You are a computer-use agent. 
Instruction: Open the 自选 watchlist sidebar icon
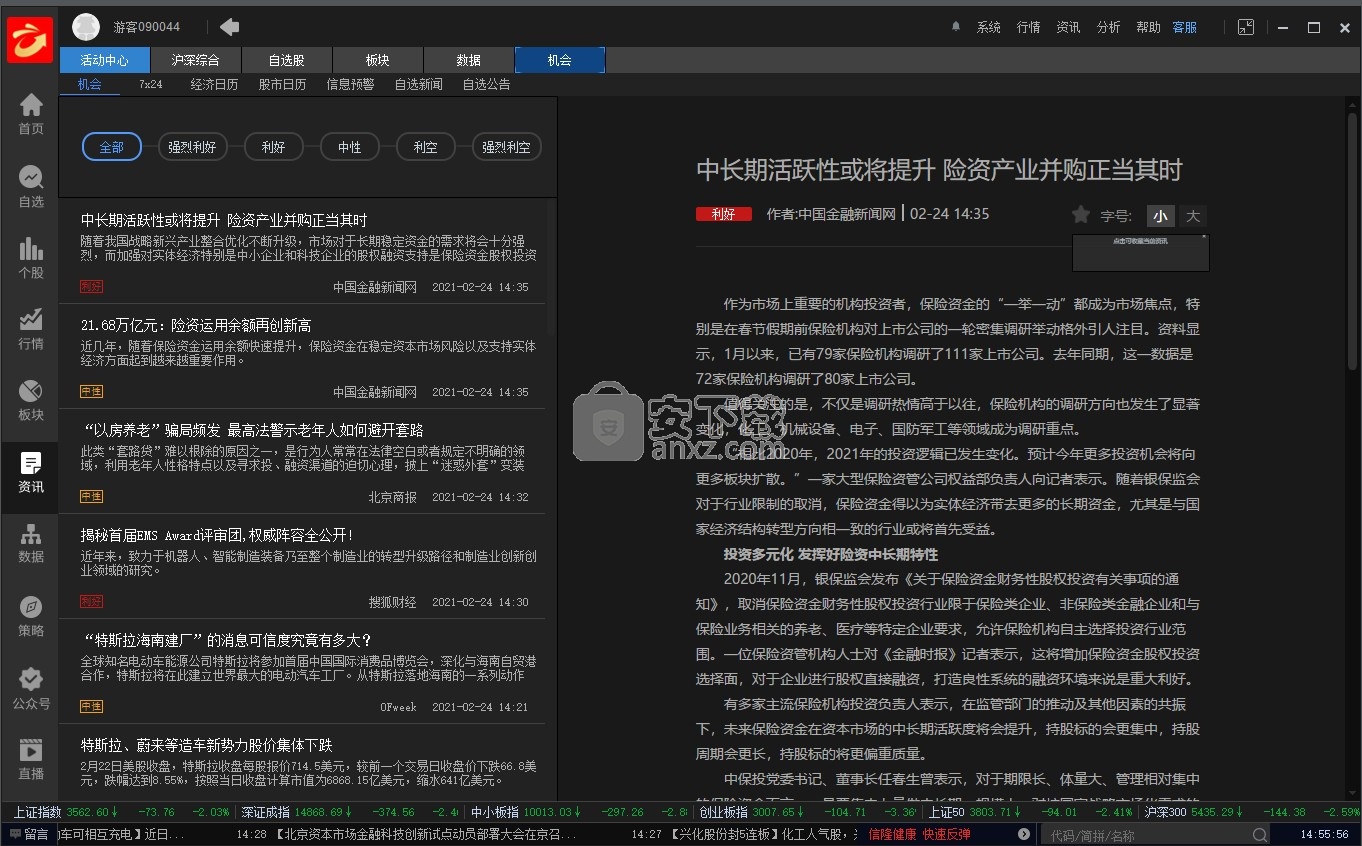[31, 186]
